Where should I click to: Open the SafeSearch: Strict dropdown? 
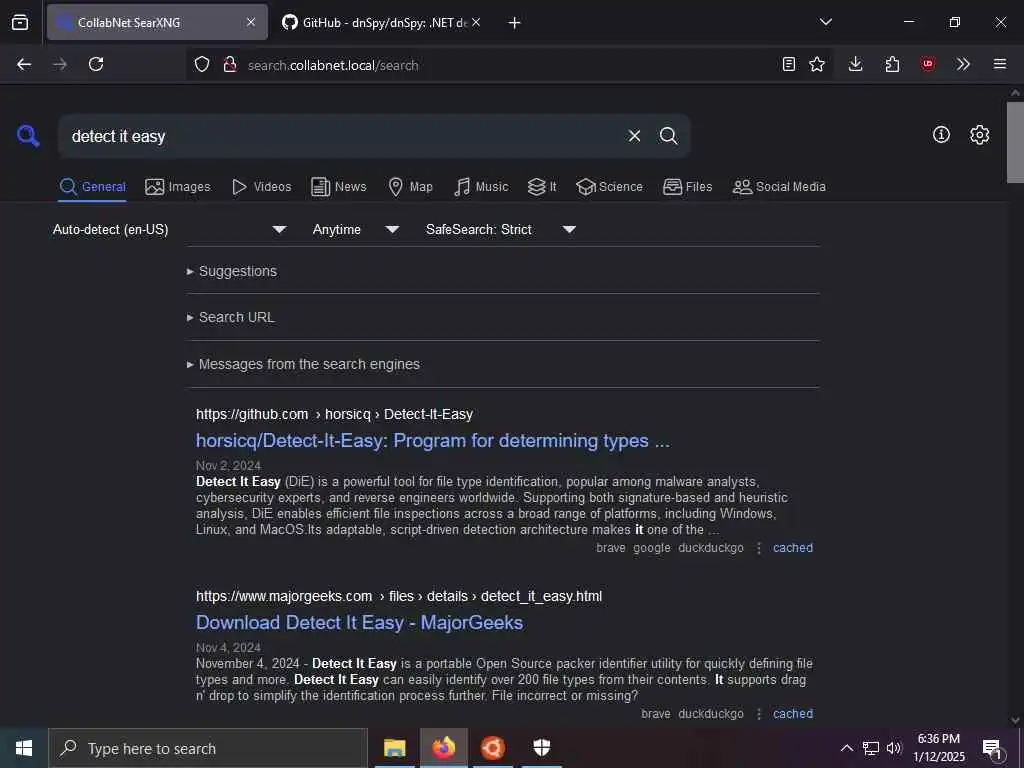coord(500,229)
